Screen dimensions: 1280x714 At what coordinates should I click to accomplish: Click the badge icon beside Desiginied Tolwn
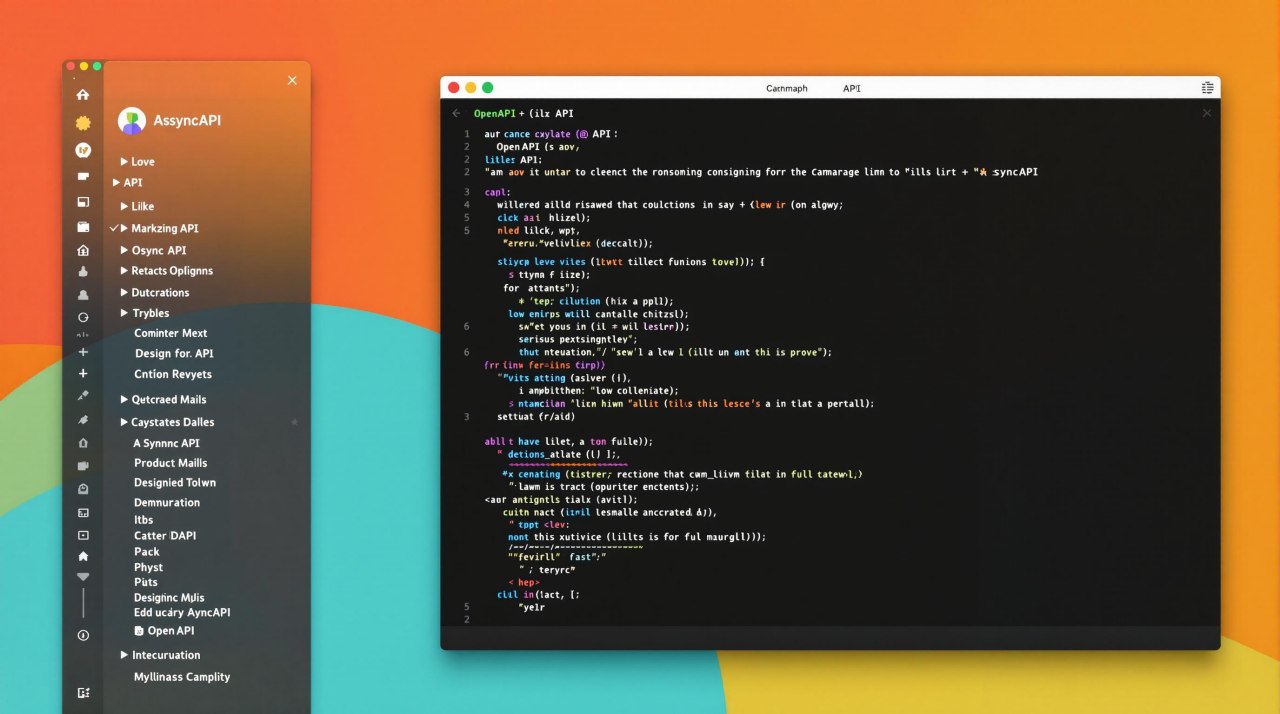pos(83,489)
